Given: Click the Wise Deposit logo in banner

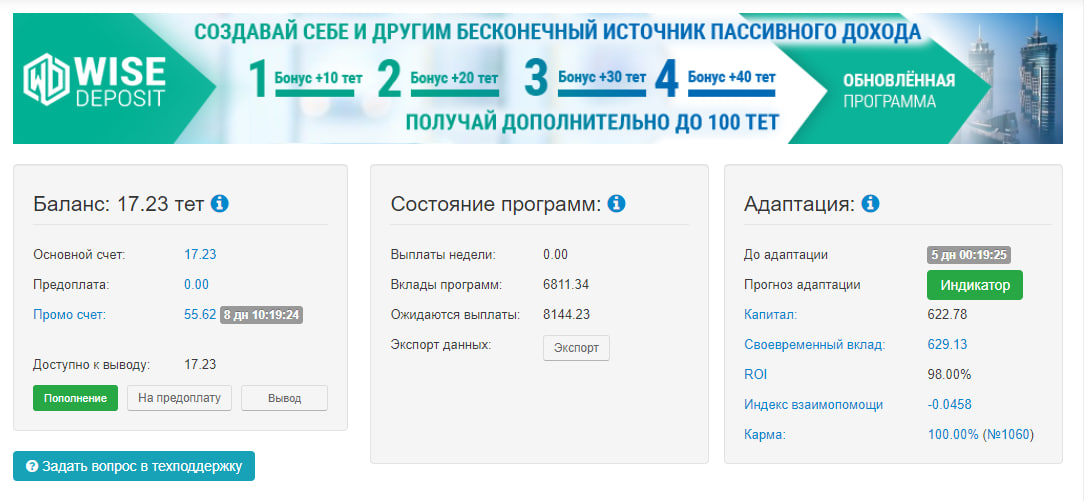Looking at the screenshot, I should pos(96,80).
